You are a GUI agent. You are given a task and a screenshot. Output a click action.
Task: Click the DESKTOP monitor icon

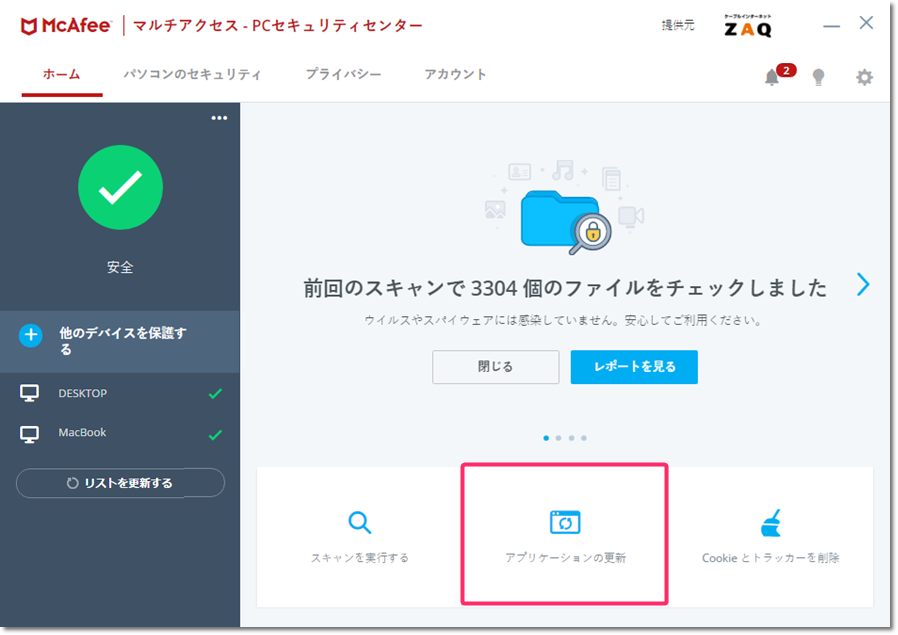(29, 393)
